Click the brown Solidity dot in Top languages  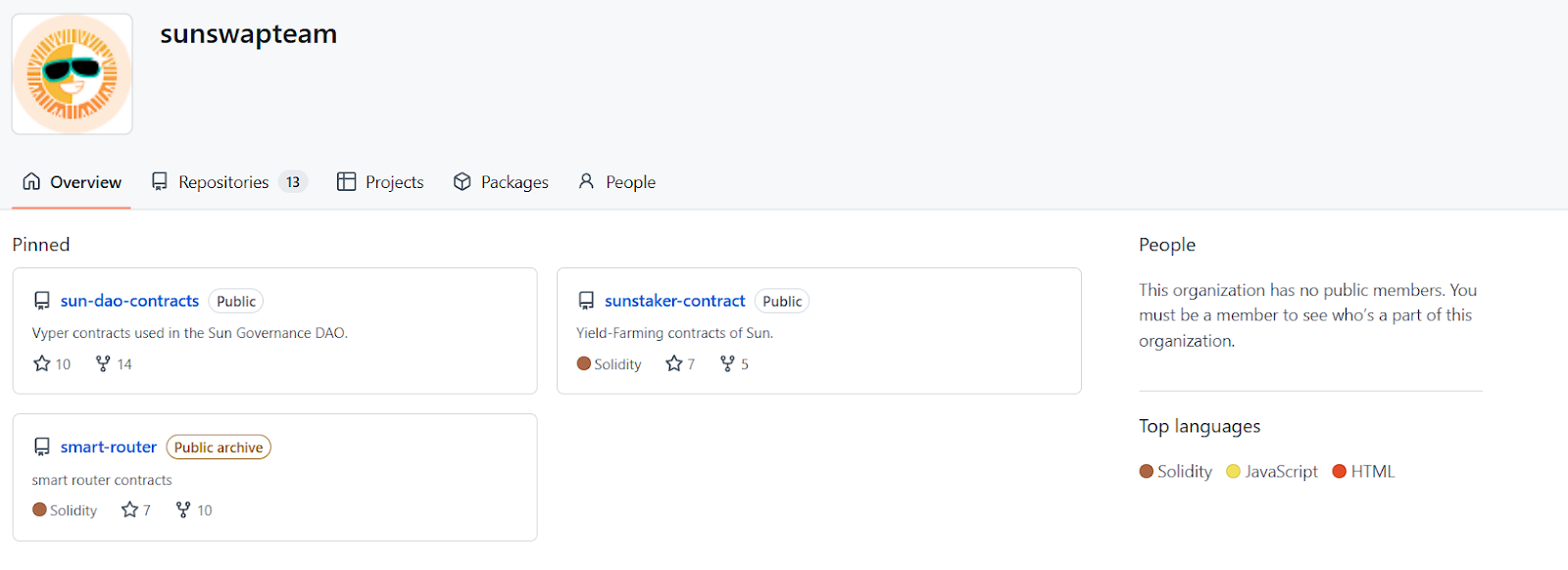[1147, 471]
